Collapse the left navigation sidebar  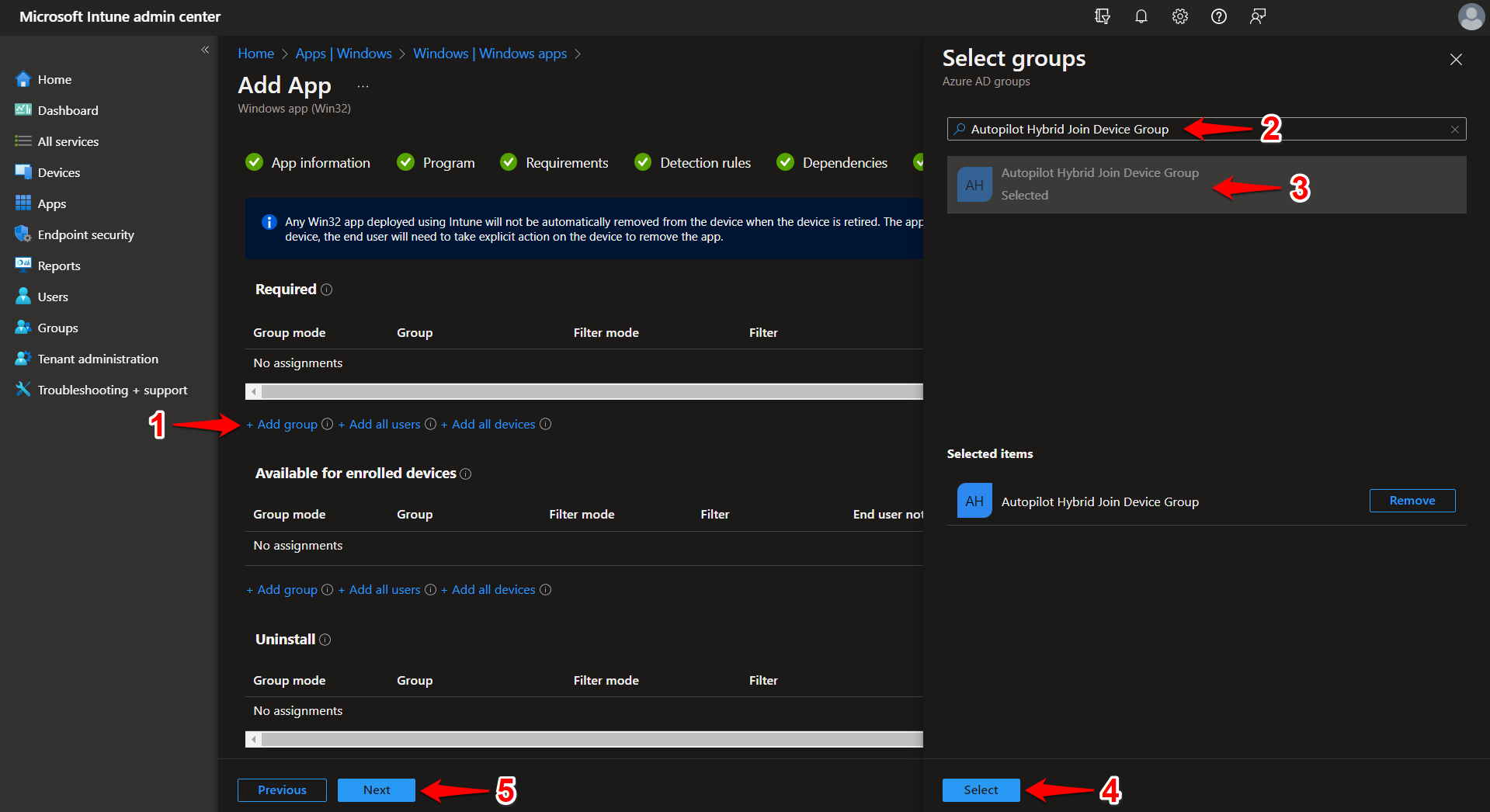[205, 50]
